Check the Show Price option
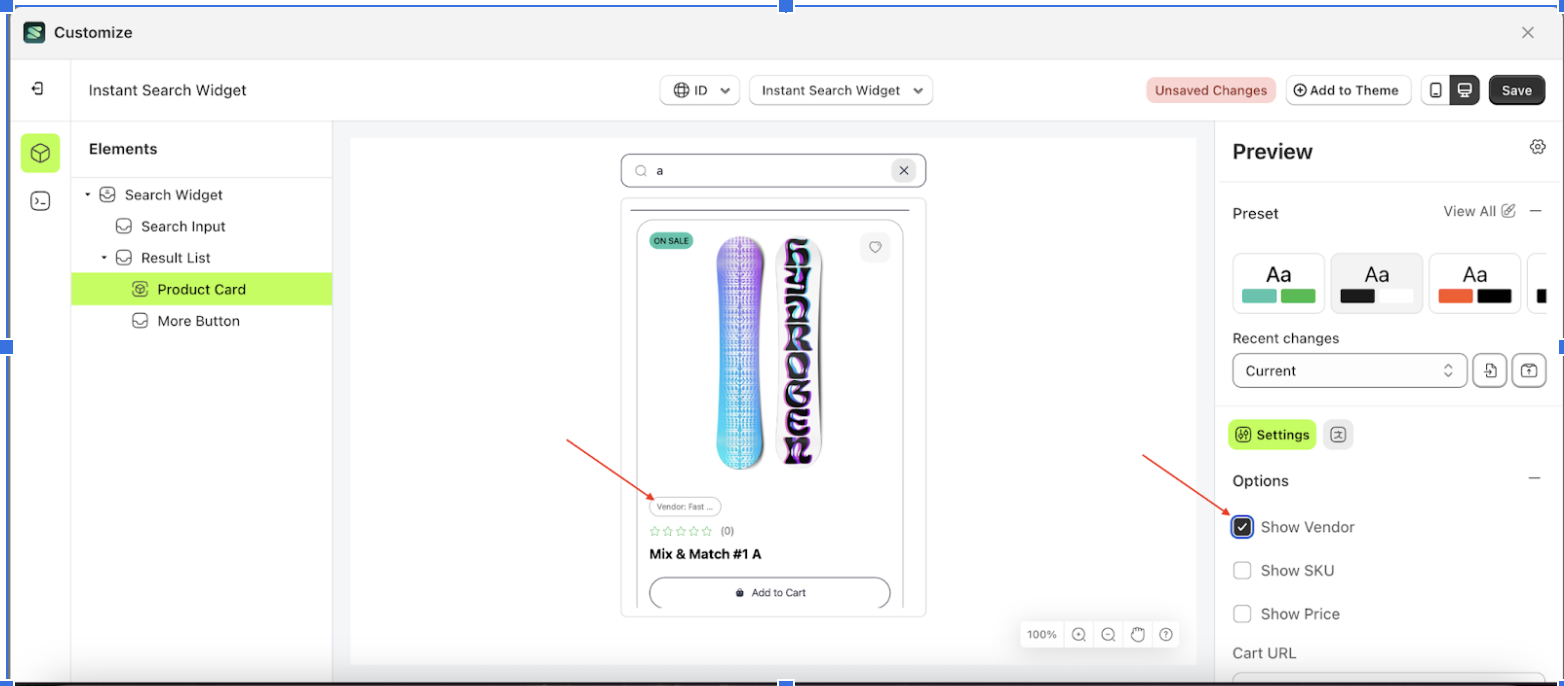 point(1243,613)
